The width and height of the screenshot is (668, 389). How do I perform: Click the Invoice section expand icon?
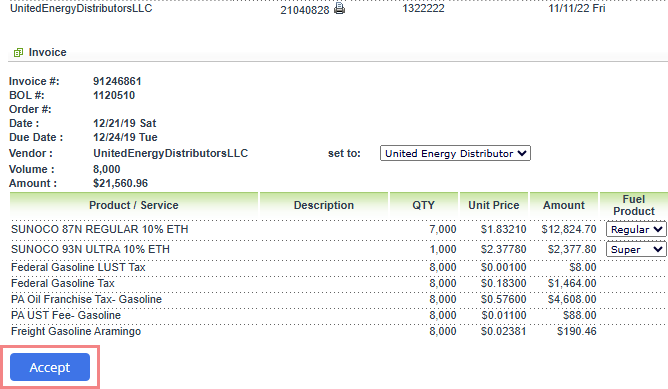(18, 52)
